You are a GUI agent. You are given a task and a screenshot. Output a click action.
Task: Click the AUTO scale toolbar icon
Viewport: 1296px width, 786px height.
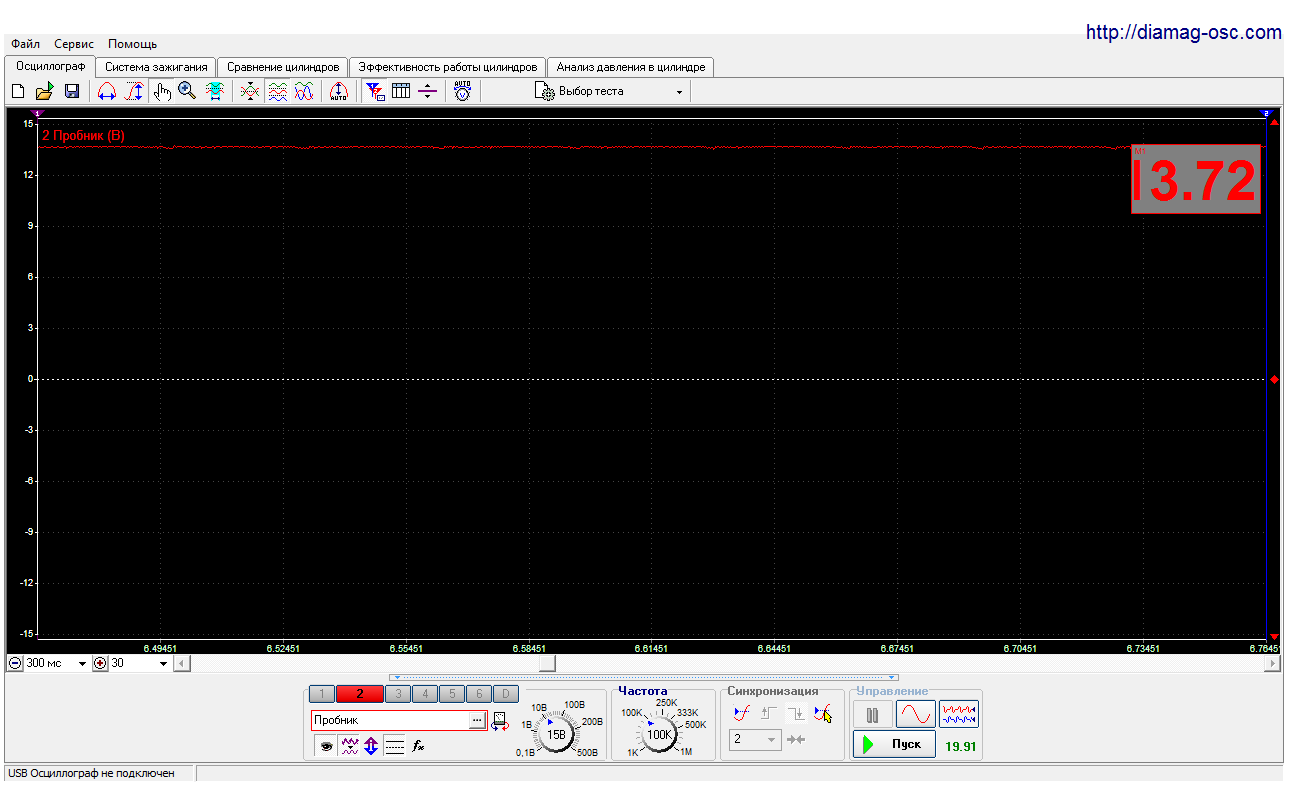pos(338,91)
